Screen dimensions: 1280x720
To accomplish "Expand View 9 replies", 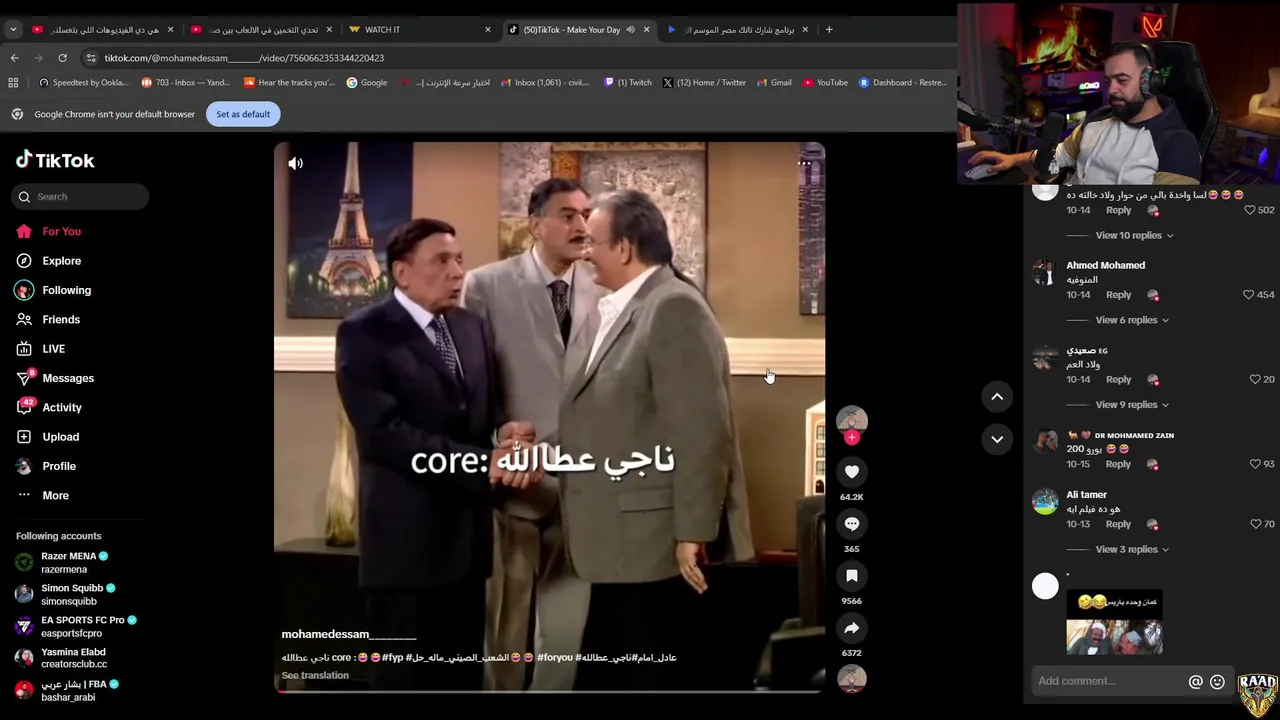I will [x=1132, y=405].
